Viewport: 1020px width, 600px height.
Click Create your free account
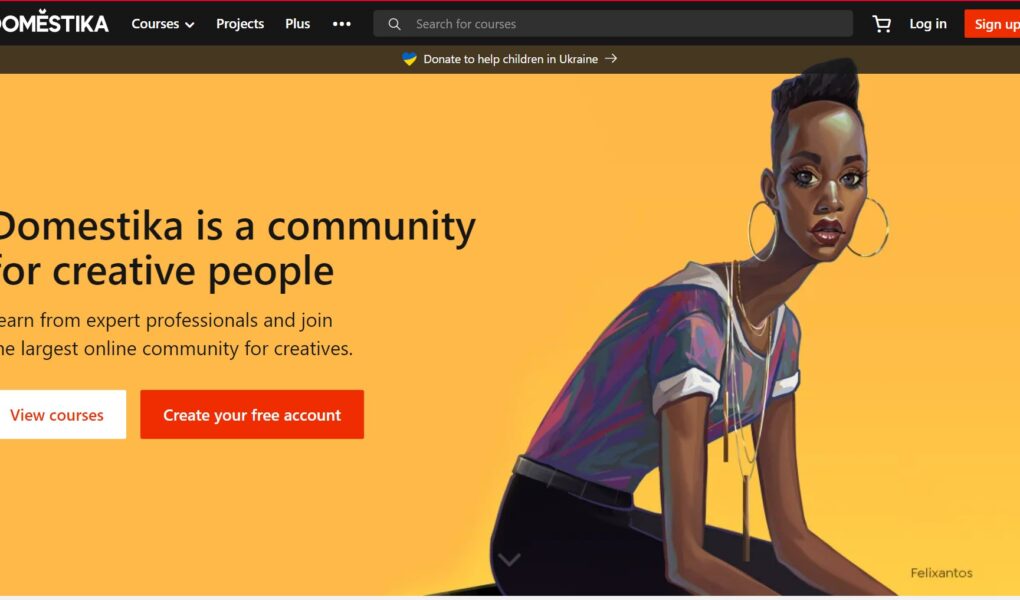252,415
